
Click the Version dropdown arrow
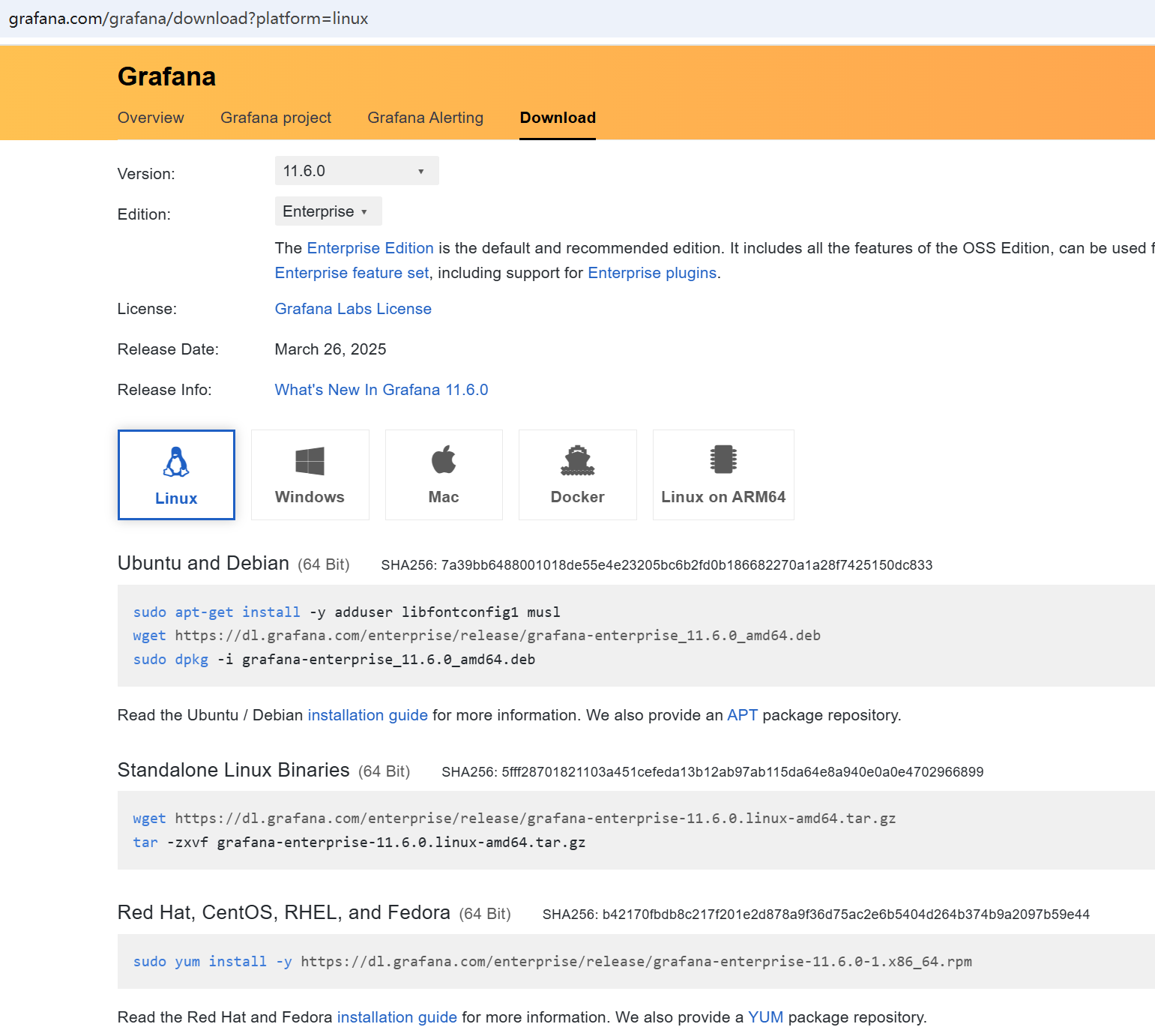pos(420,170)
